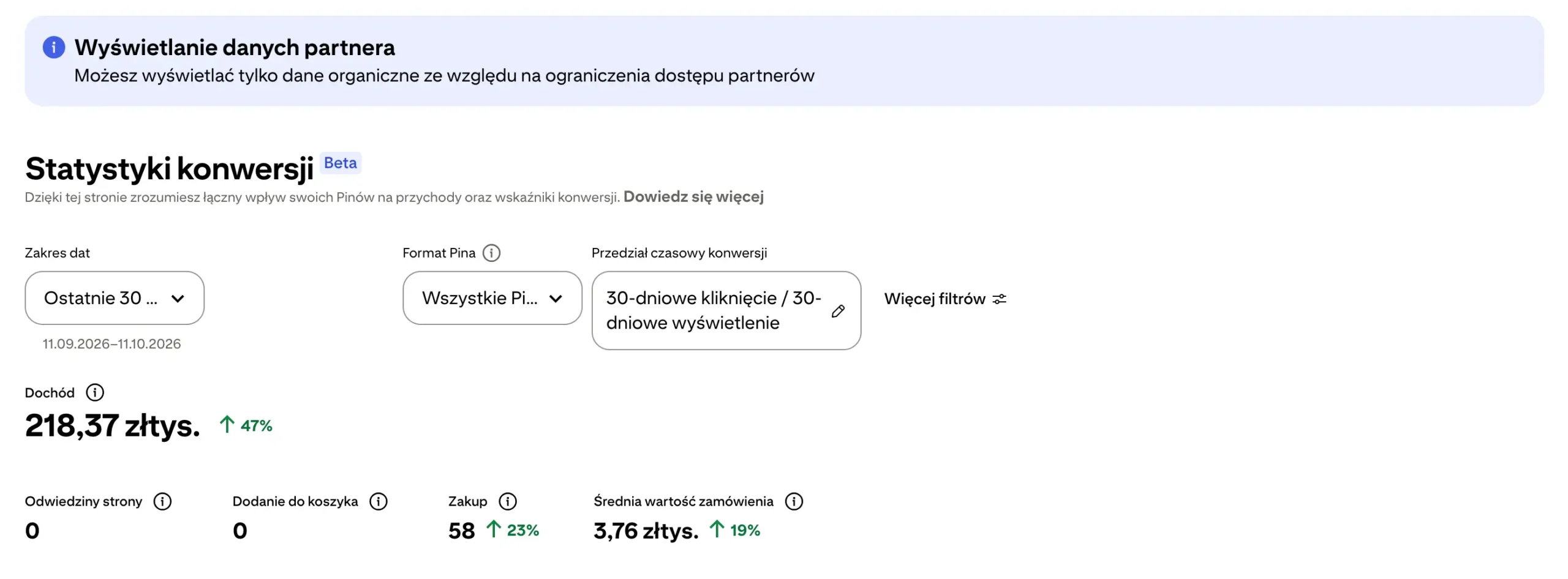Click the info icon beside Odwiedziny strony
Screen dimensions: 1568x579
pyautogui.click(x=162, y=501)
